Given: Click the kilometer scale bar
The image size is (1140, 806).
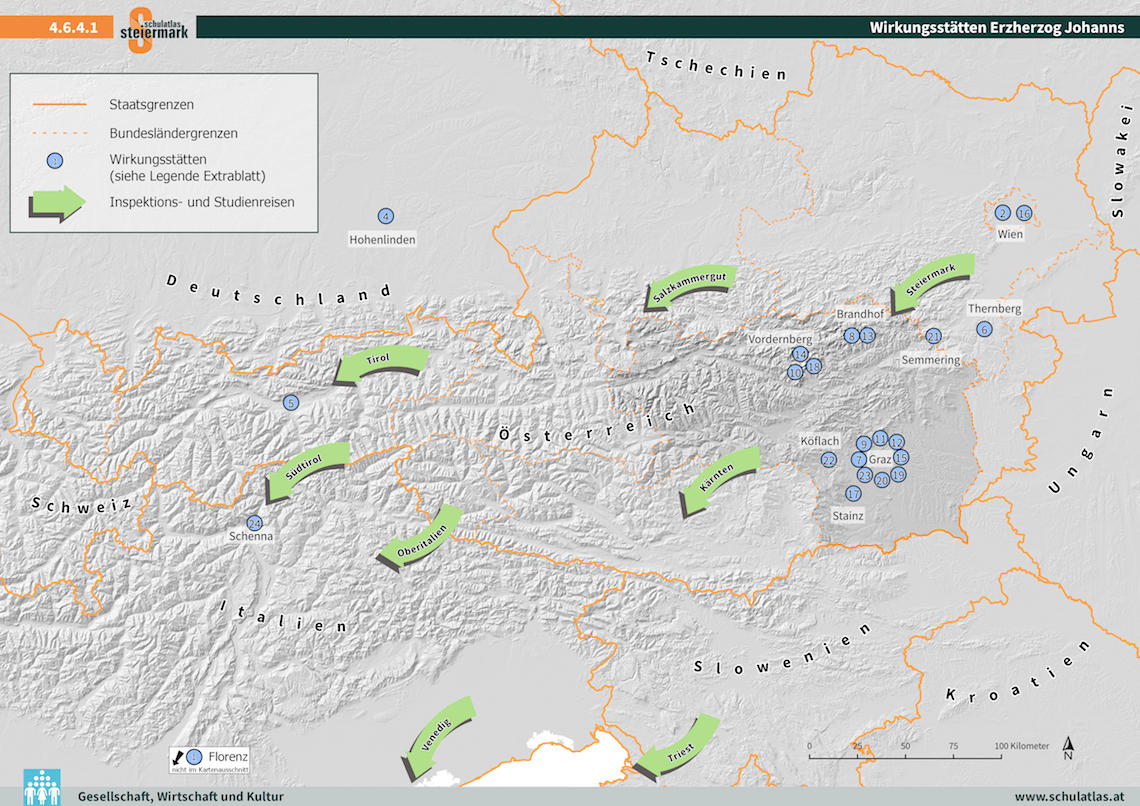Looking at the screenshot, I should (904, 751).
